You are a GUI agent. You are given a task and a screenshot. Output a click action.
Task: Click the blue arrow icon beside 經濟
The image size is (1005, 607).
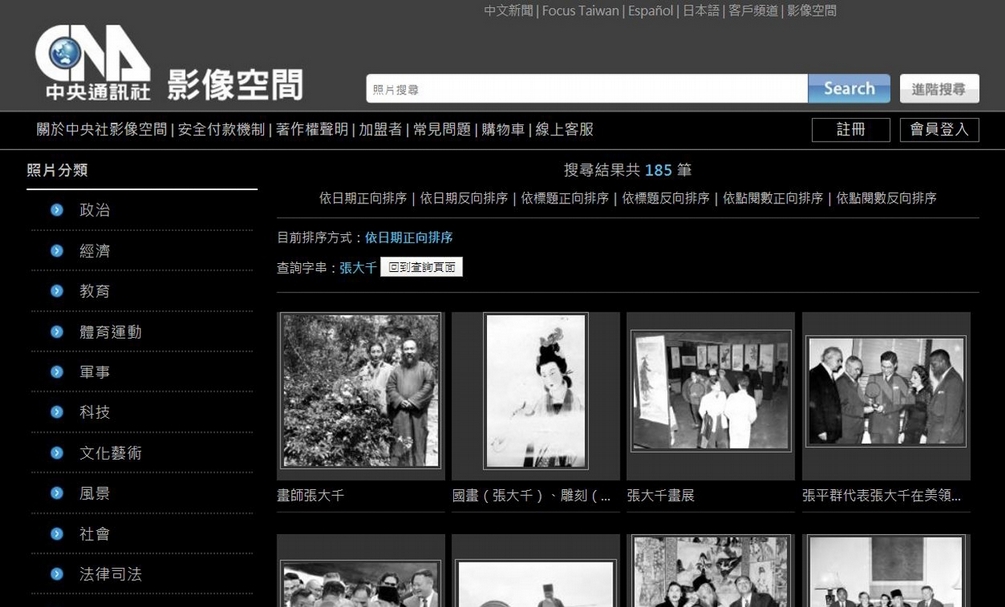click(x=57, y=251)
